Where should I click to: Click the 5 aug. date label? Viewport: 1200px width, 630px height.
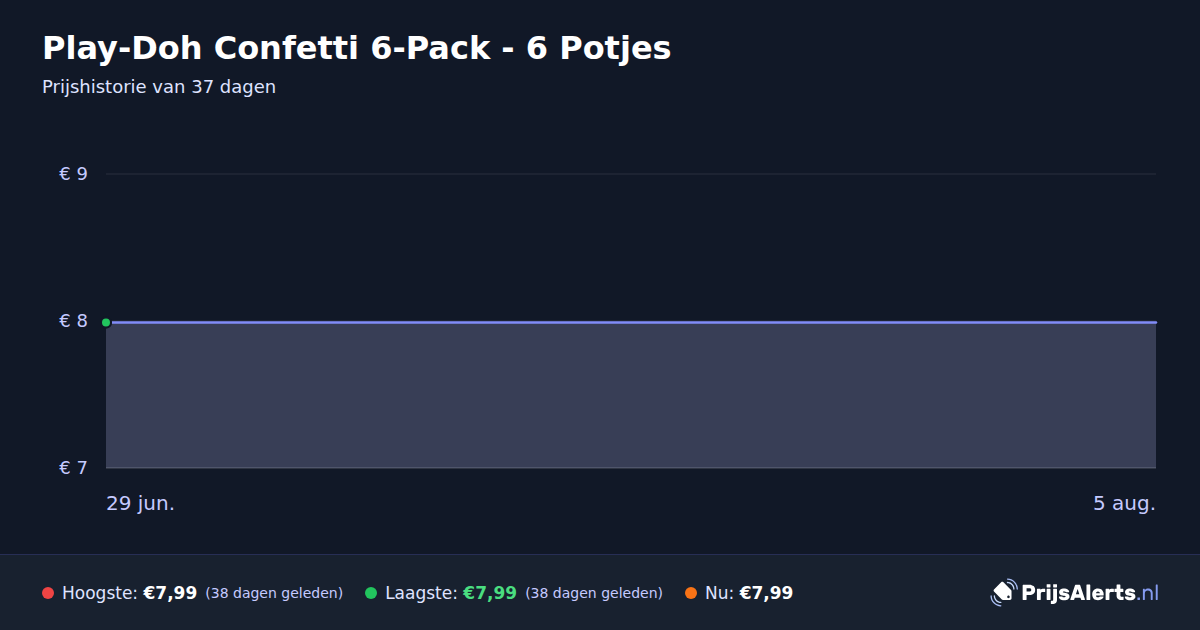click(x=1124, y=503)
